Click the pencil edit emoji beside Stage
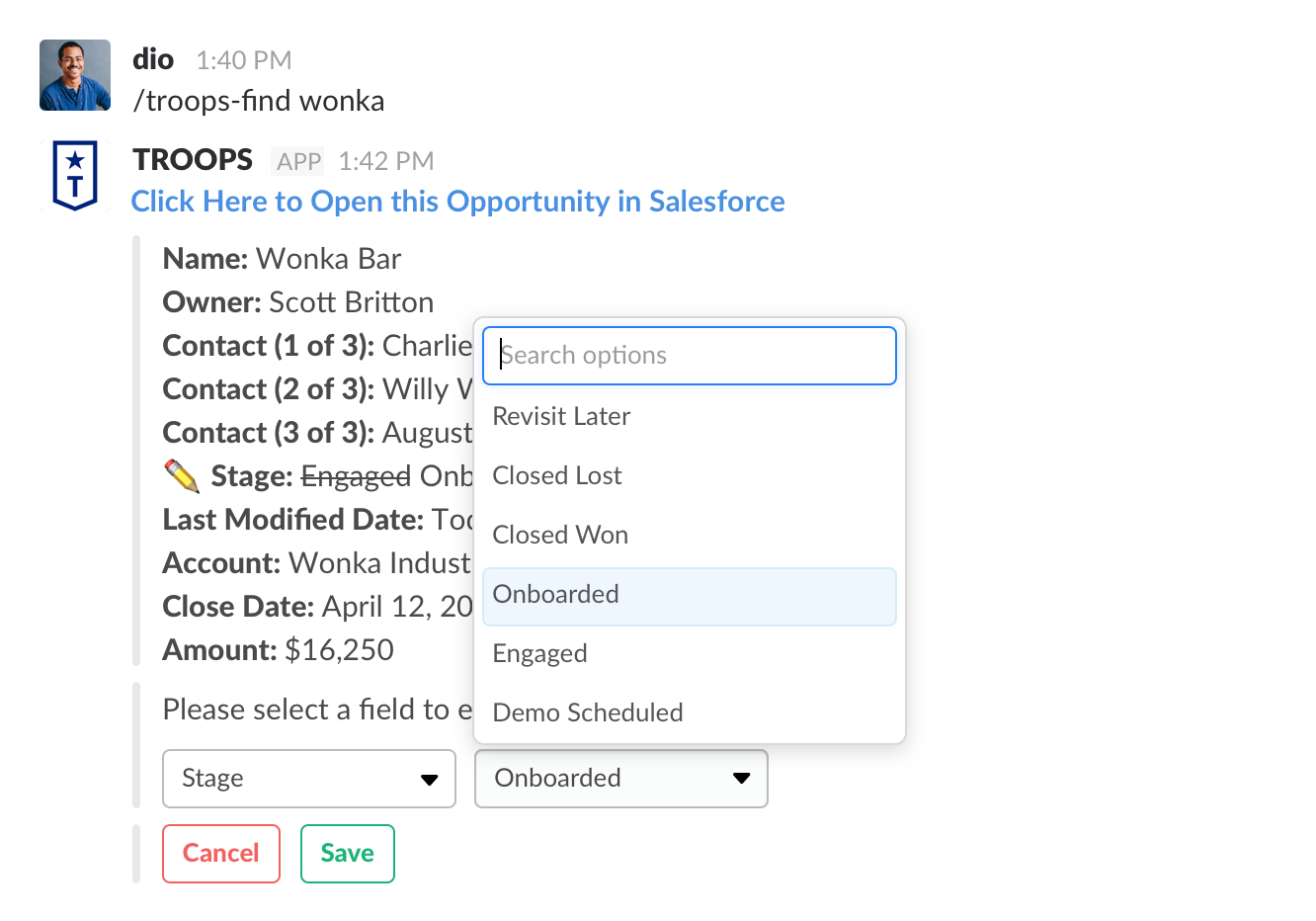 tap(181, 475)
